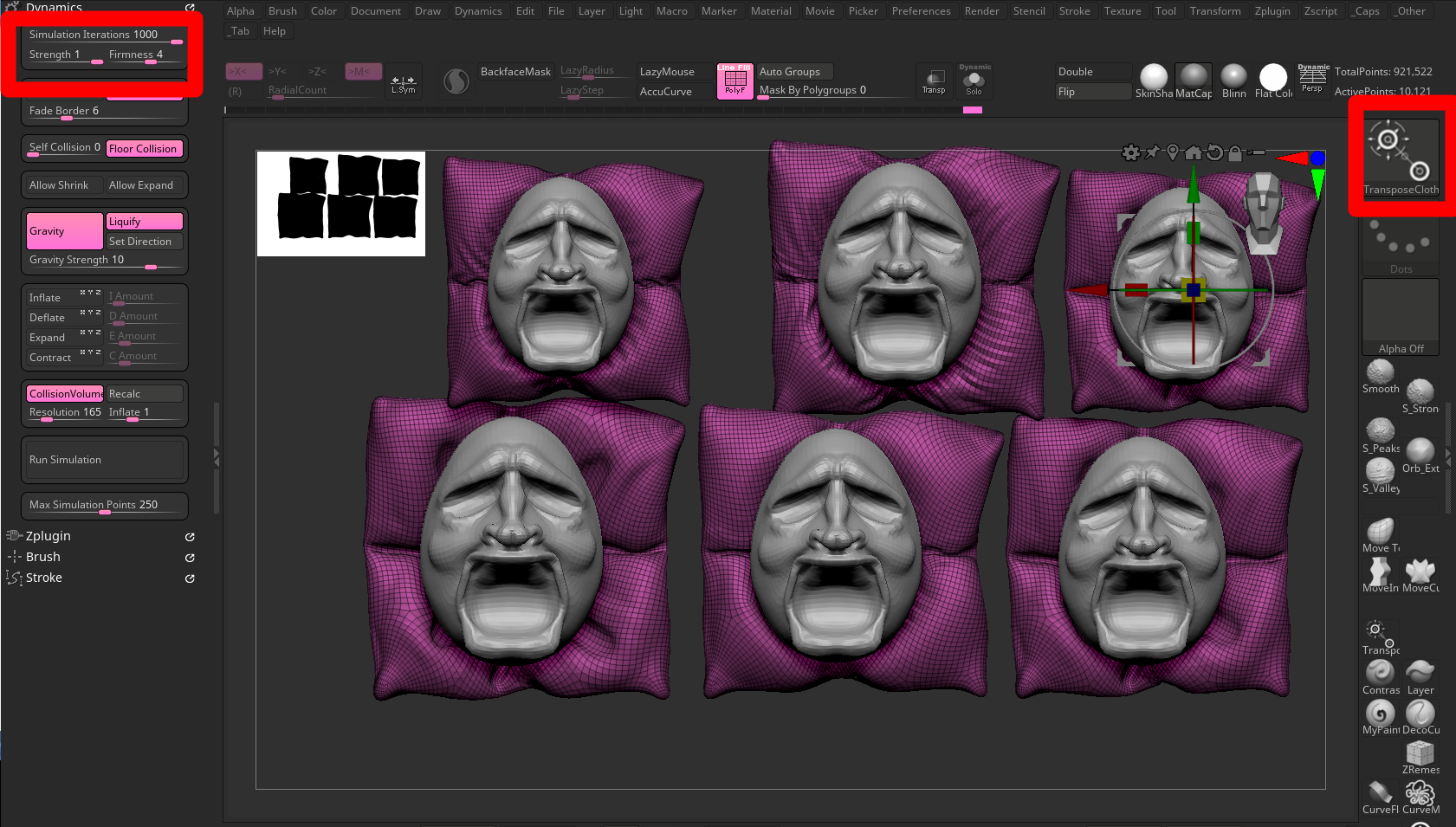Toggle the Liquify option
Viewport: 1456px width, 827px height.
tap(144, 222)
